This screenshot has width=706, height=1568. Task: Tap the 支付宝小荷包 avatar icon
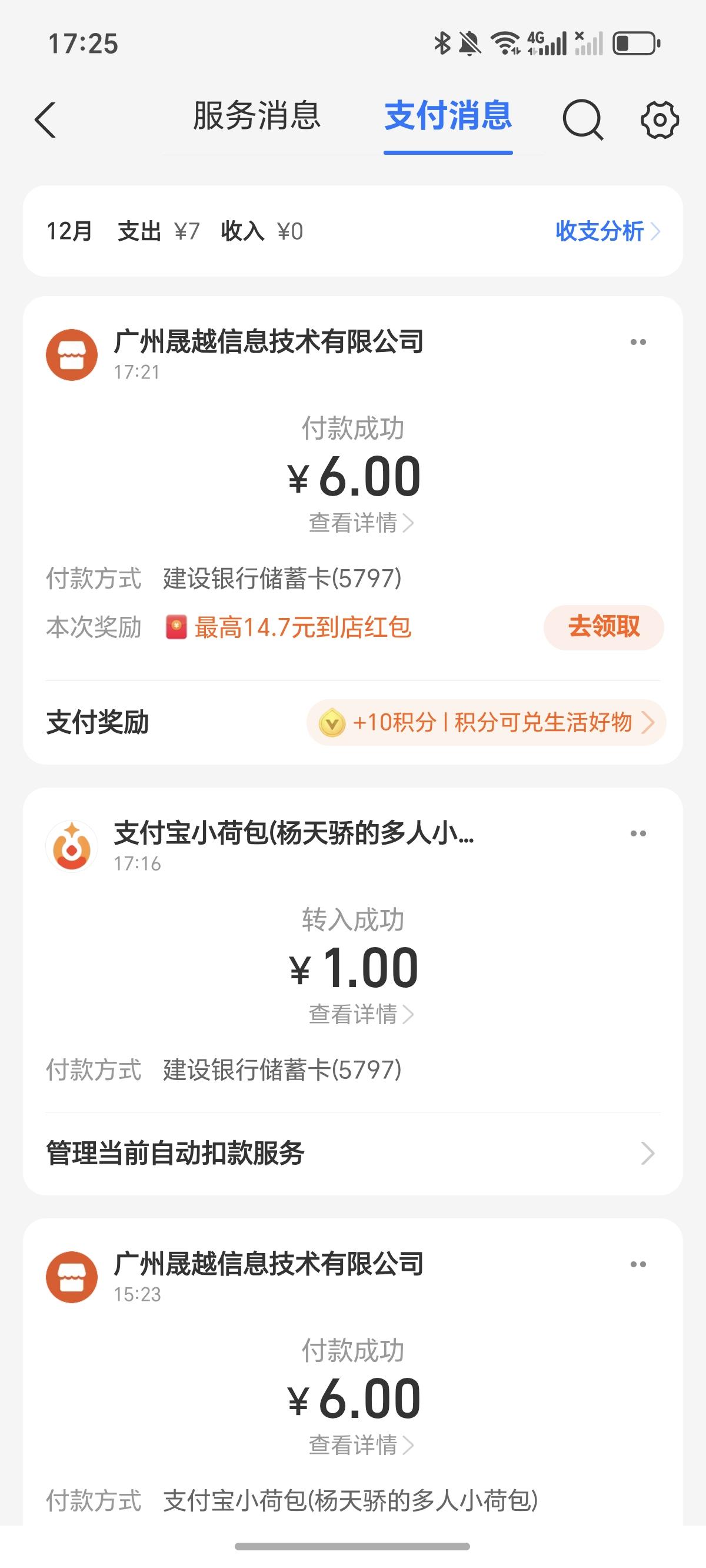pyautogui.click(x=72, y=846)
